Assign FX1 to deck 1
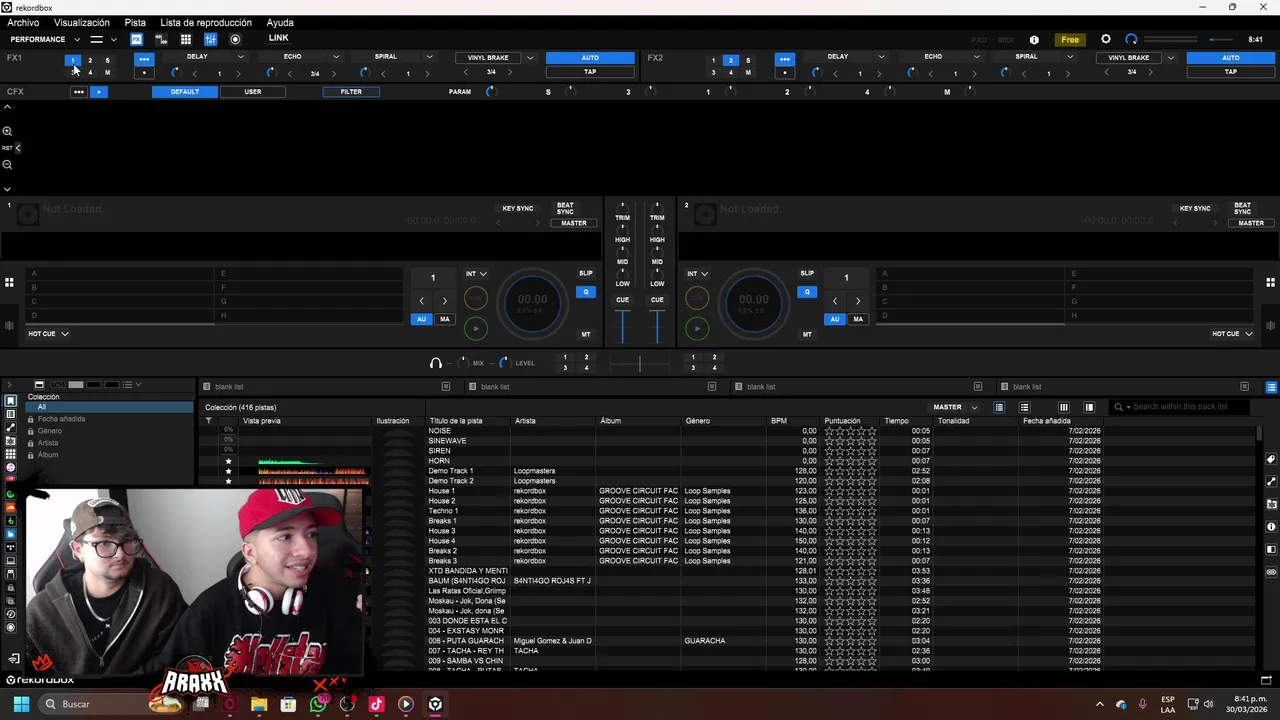1280x720 pixels. click(x=72, y=60)
